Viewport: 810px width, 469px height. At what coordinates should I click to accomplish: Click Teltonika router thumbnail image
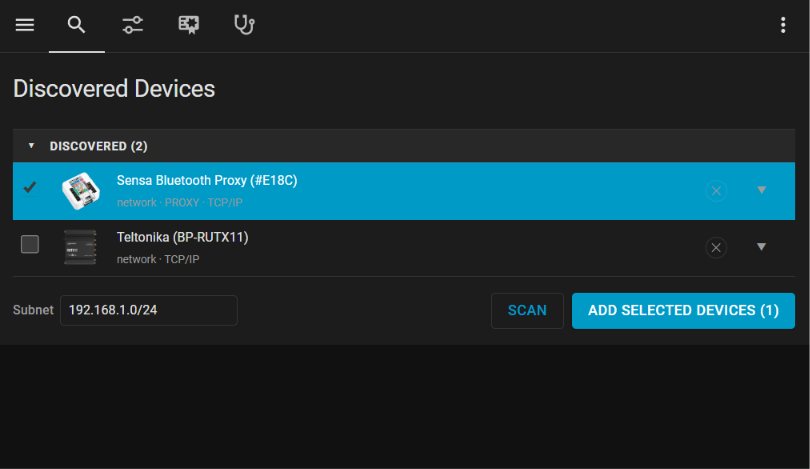coord(80,247)
